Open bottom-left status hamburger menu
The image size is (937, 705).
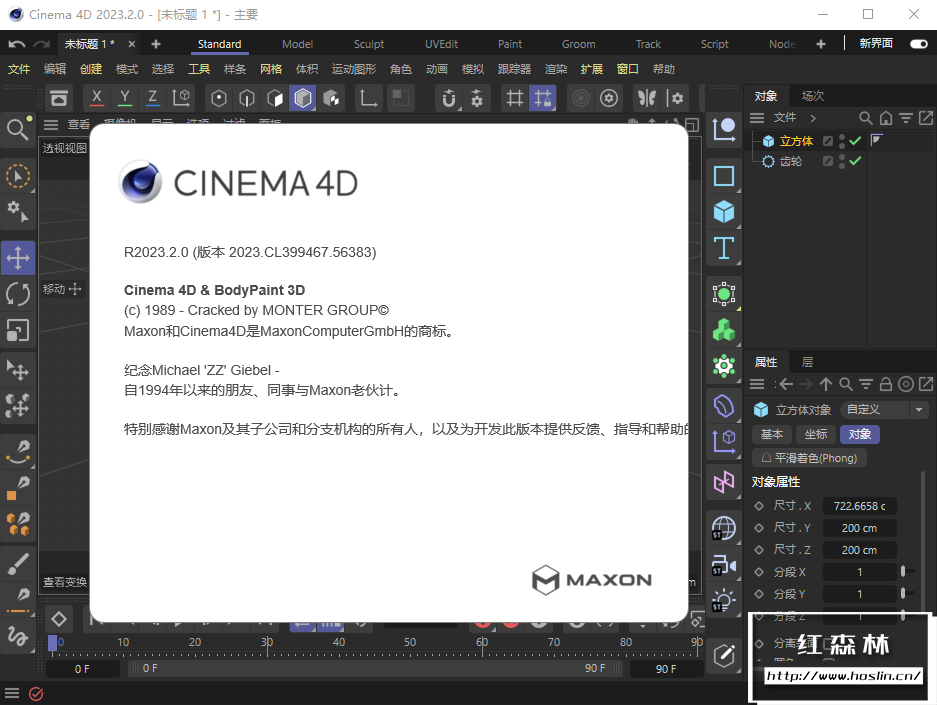pyautogui.click(x=12, y=693)
